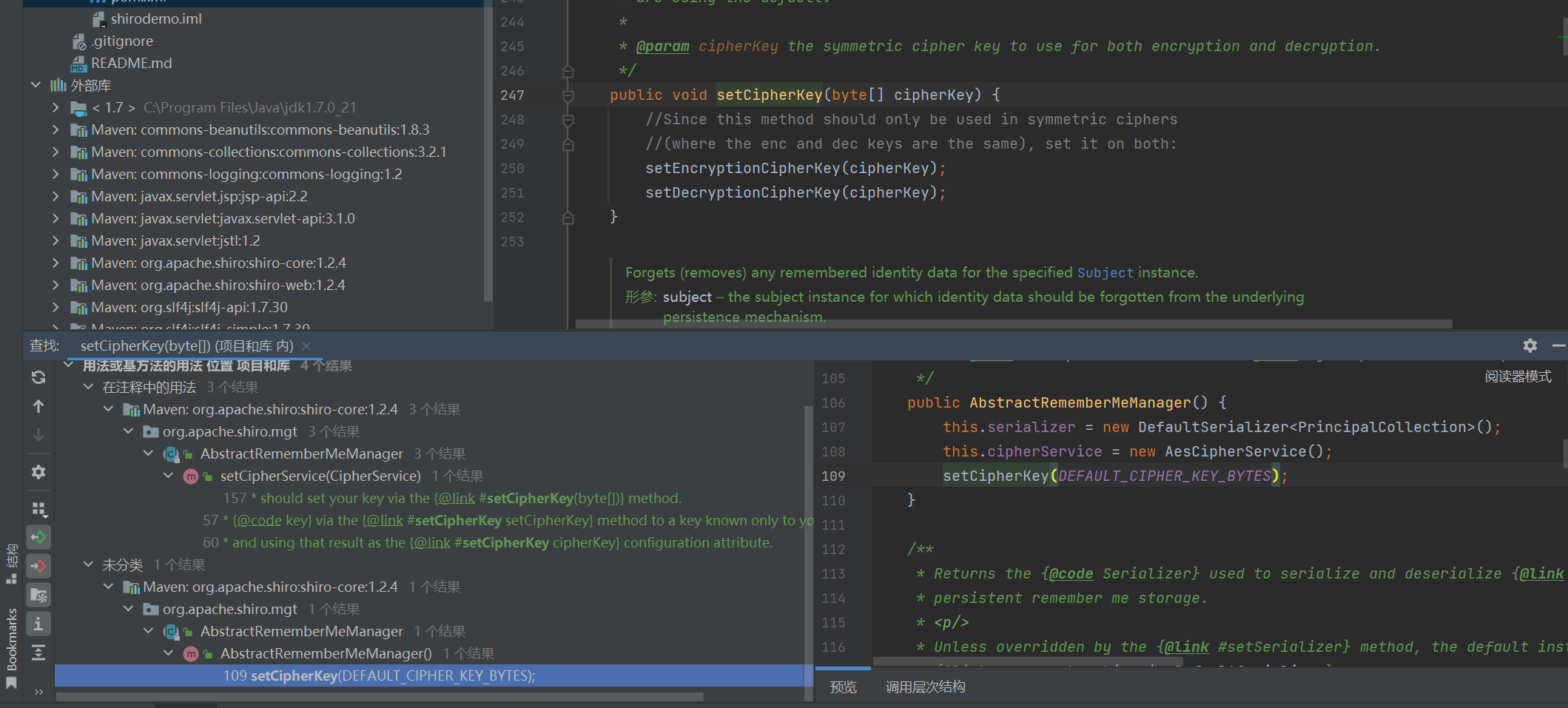Click setCipherKey method name at line 247
The height and width of the screenshot is (708, 1568).
pyautogui.click(x=769, y=95)
